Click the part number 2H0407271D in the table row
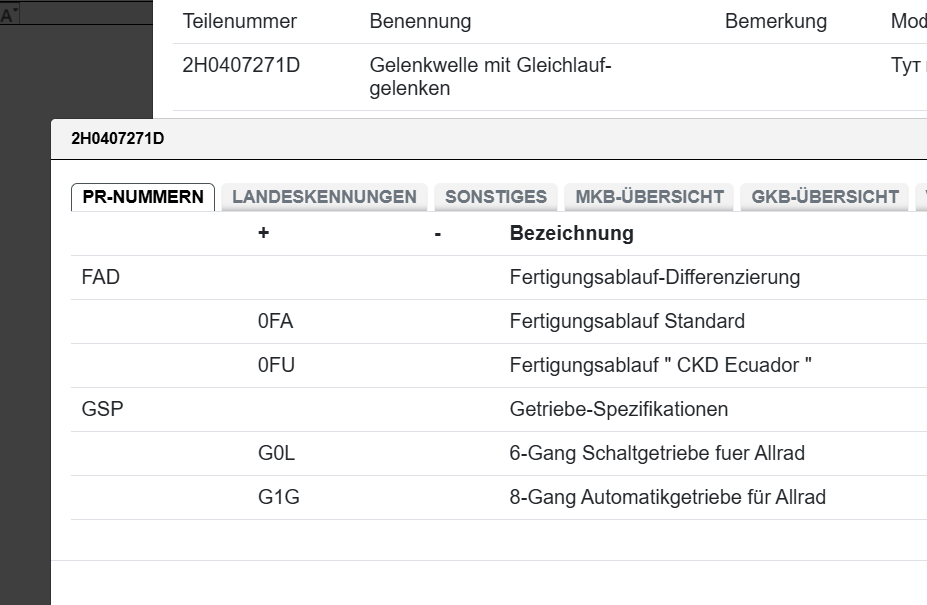Image resolution: width=927 pixels, height=605 pixels. pos(241,66)
